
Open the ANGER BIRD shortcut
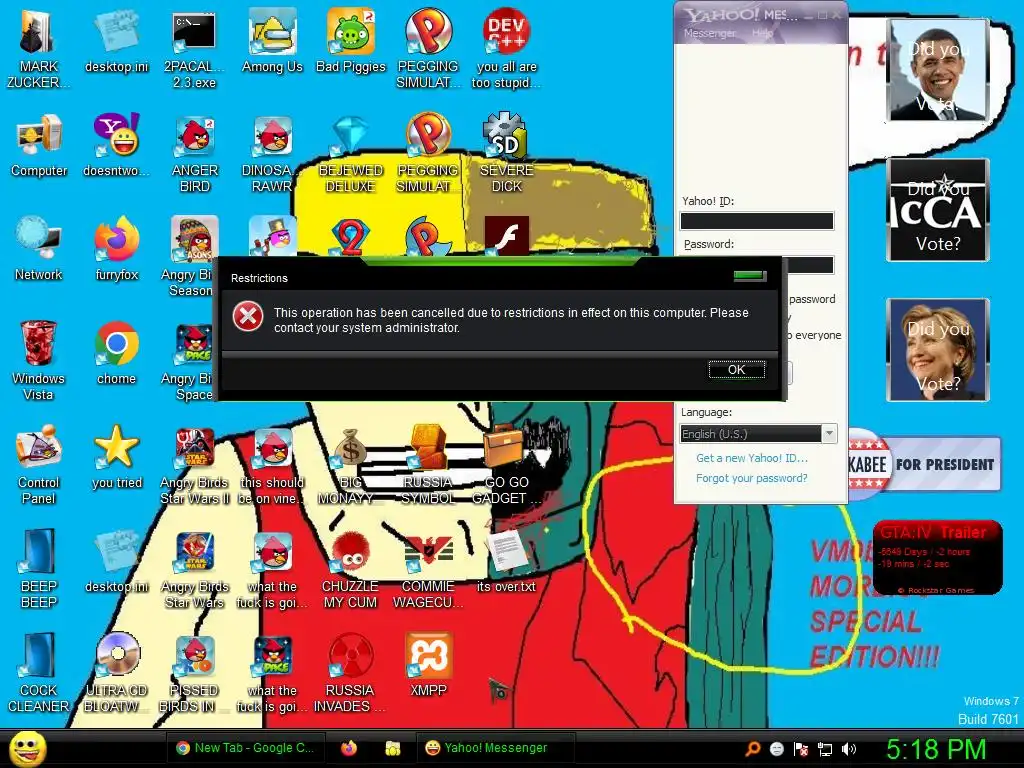(x=195, y=153)
